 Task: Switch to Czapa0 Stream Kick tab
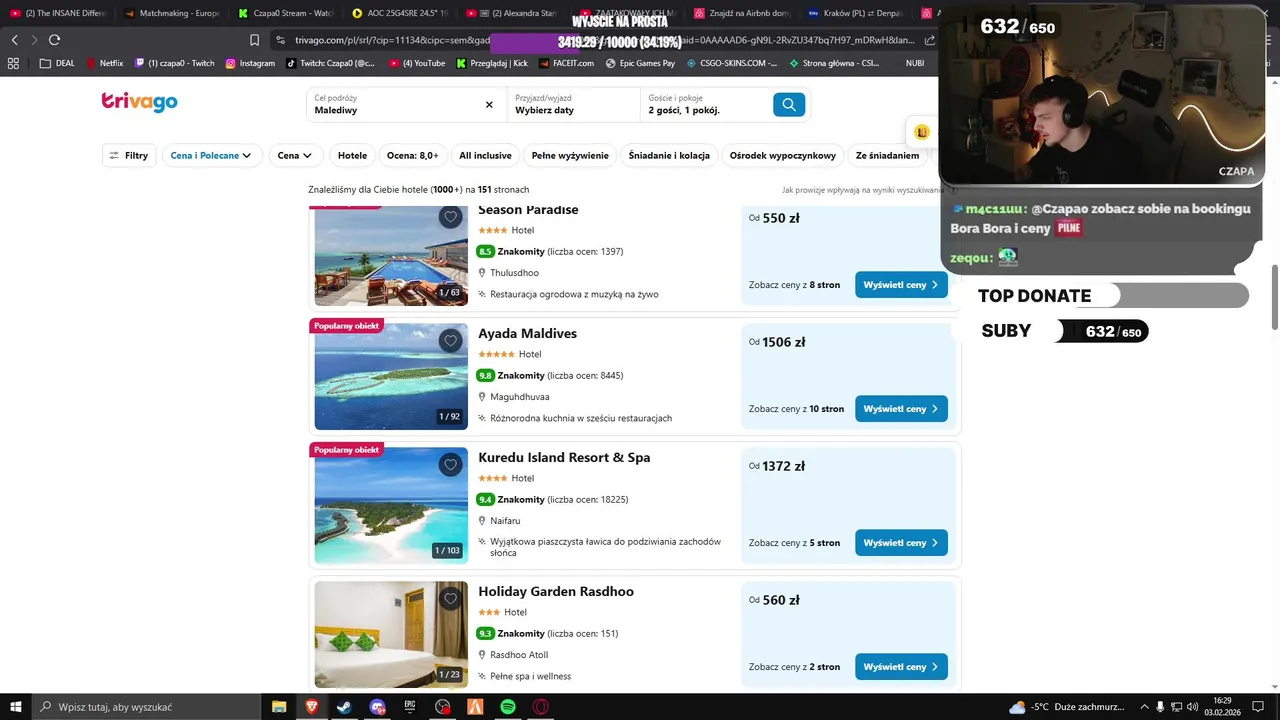(x=285, y=13)
